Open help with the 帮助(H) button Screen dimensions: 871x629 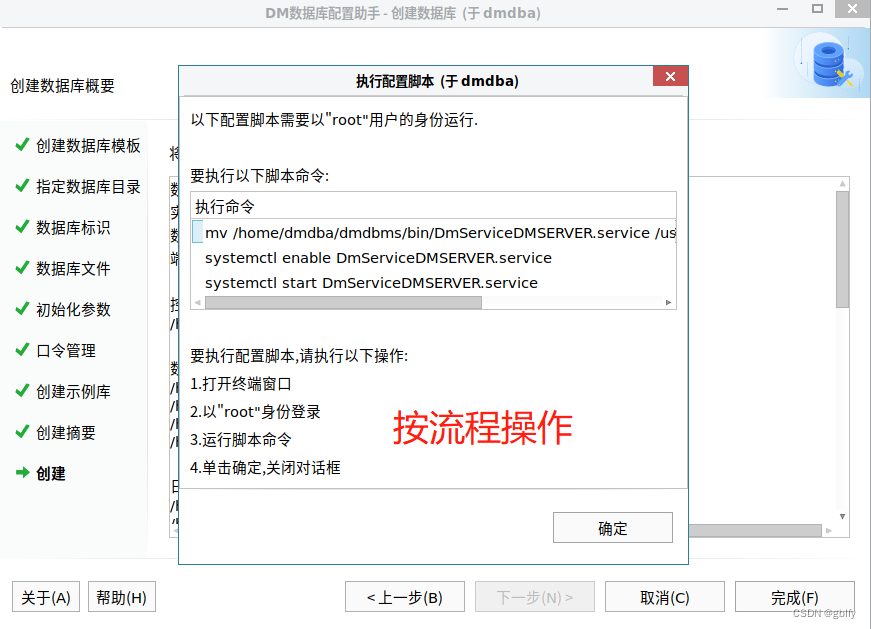[x=122, y=597]
